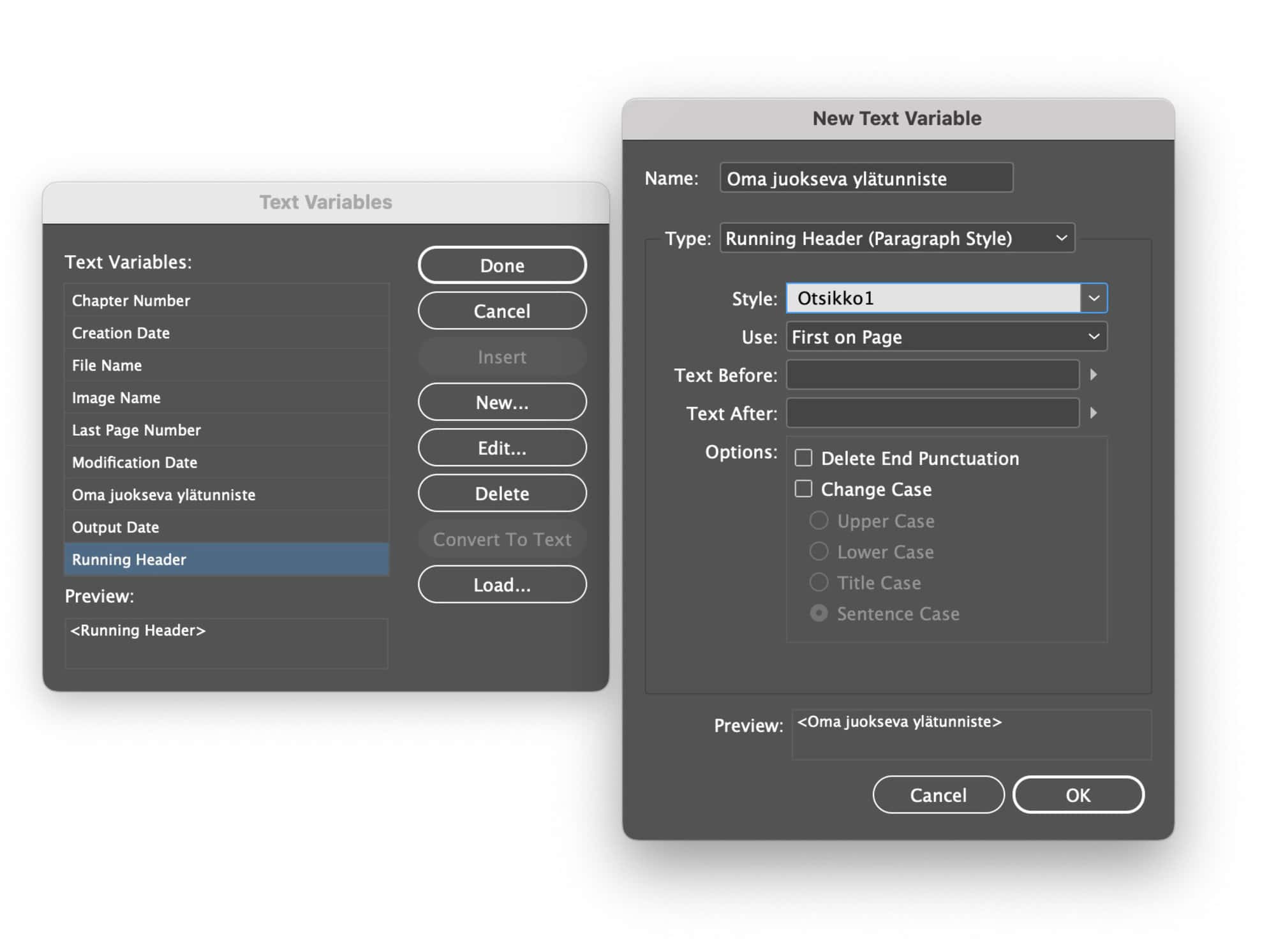This screenshot has width=1276, height=952.
Task: Click Cancel in New Text Variable dialog
Action: tap(938, 794)
